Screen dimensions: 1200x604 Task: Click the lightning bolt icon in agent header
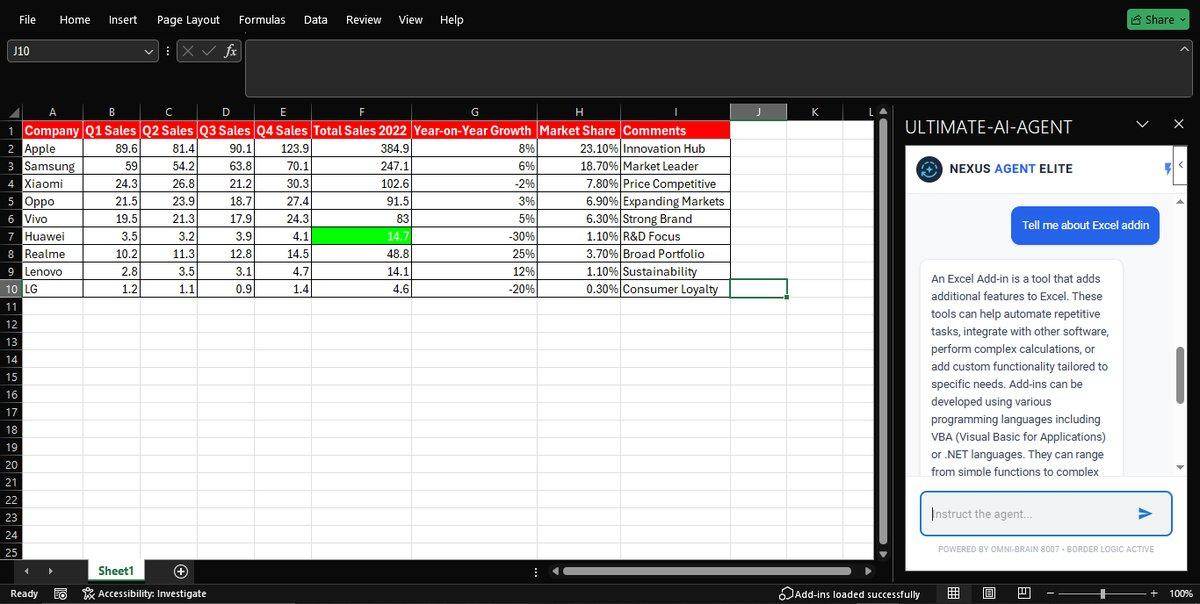pyautogui.click(x=1167, y=169)
